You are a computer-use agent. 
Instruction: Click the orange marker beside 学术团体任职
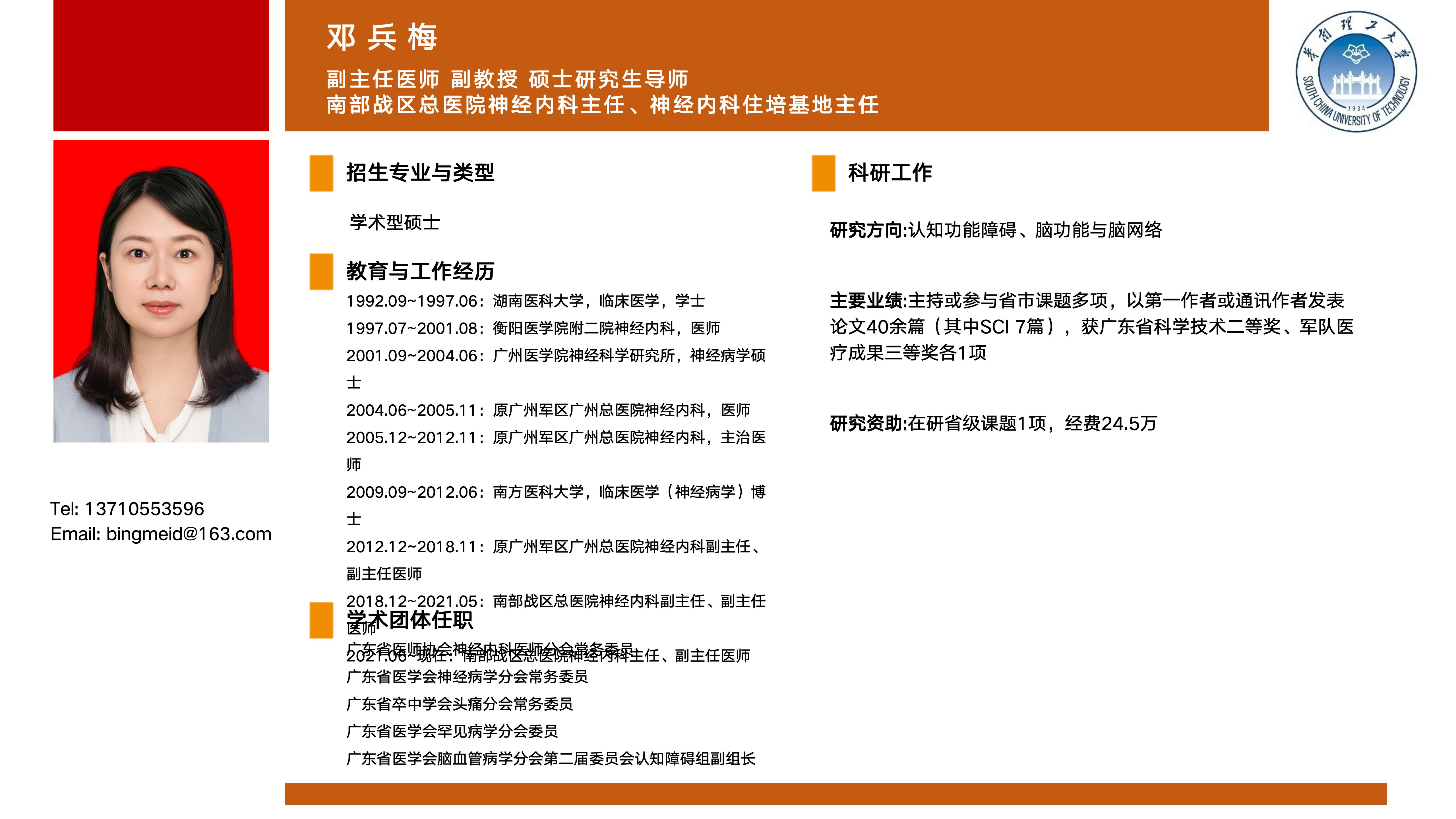pos(321,620)
